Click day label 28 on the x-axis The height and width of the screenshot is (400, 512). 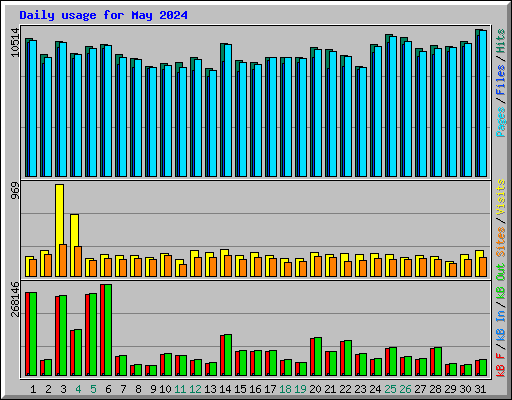[x=435, y=389]
